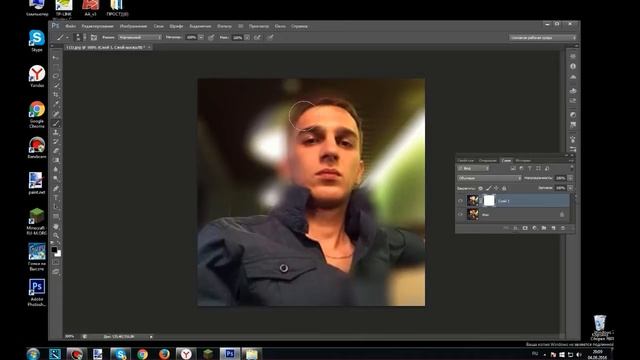Screen dimensions: 640x360
Task: Select the Brush tool in toolbox
Action: pos(56,123)
